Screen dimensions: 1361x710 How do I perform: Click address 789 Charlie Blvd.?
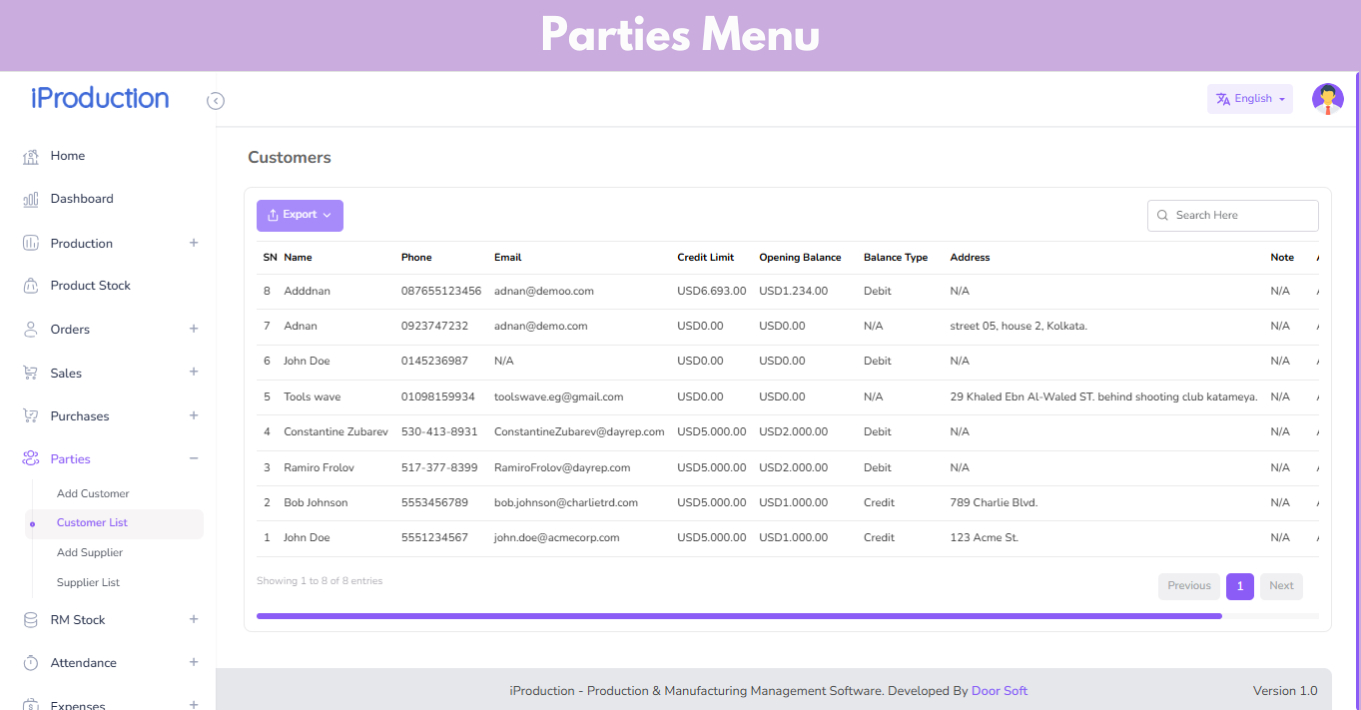tap(994, 503)
